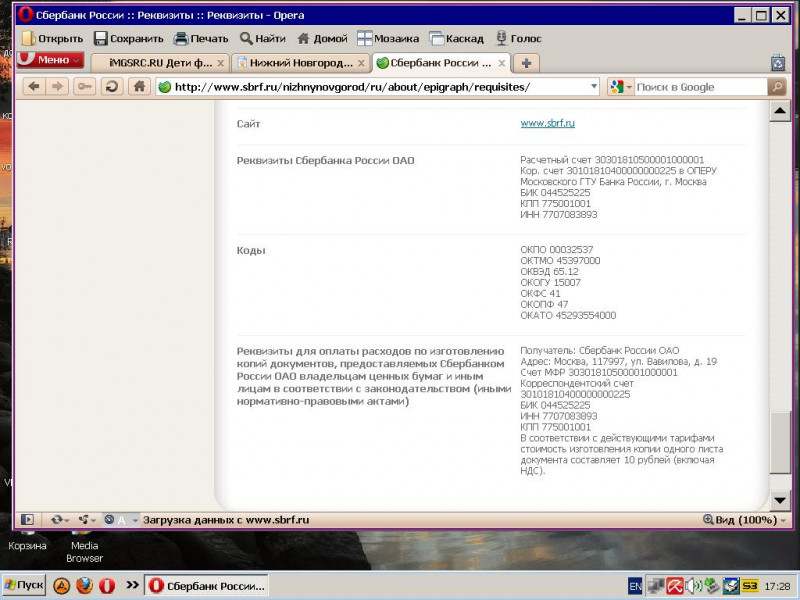Start the Google search with the magnifier button
The height and width of the screenshot is (600, 800).
777,87
